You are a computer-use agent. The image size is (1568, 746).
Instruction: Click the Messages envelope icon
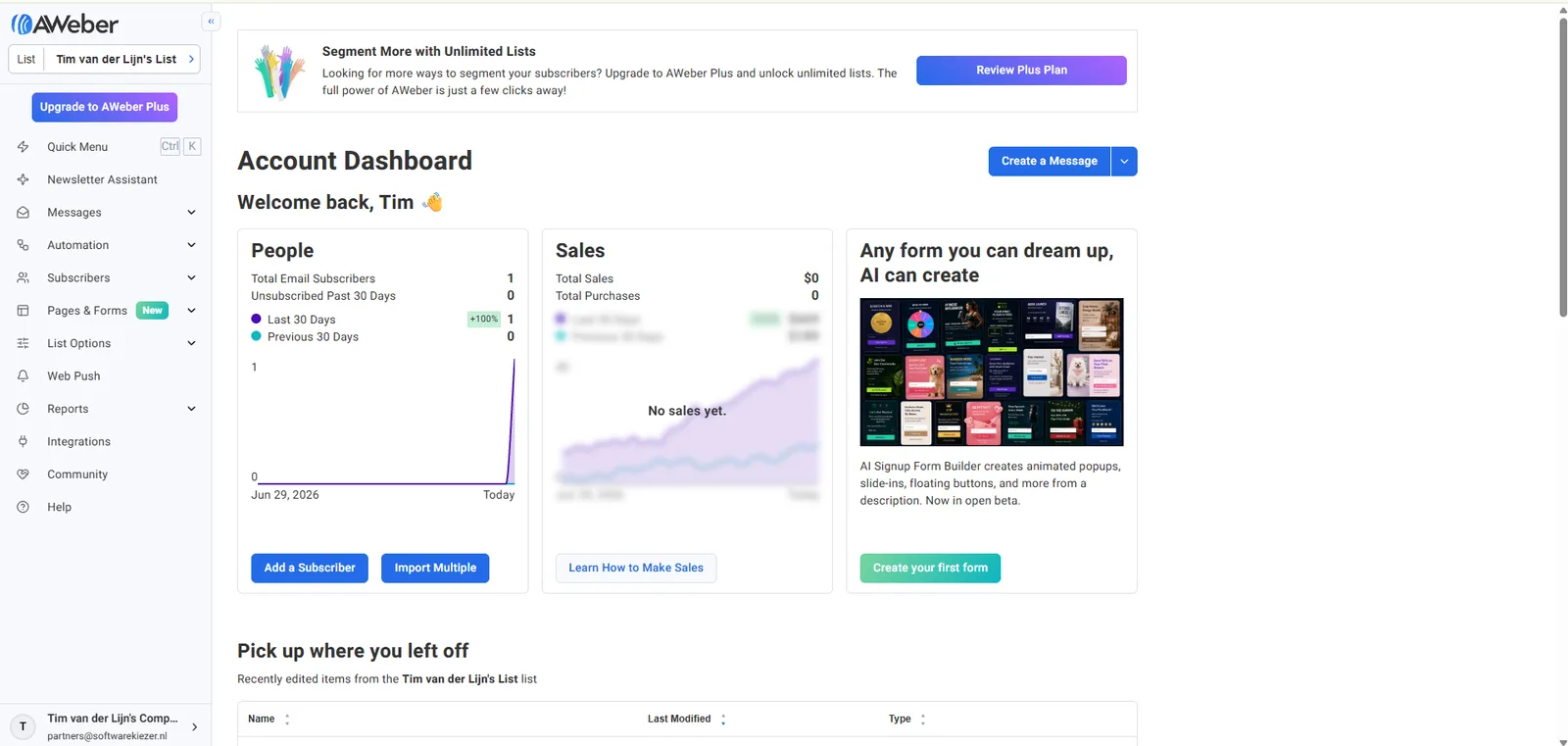[x=23, y=213]
